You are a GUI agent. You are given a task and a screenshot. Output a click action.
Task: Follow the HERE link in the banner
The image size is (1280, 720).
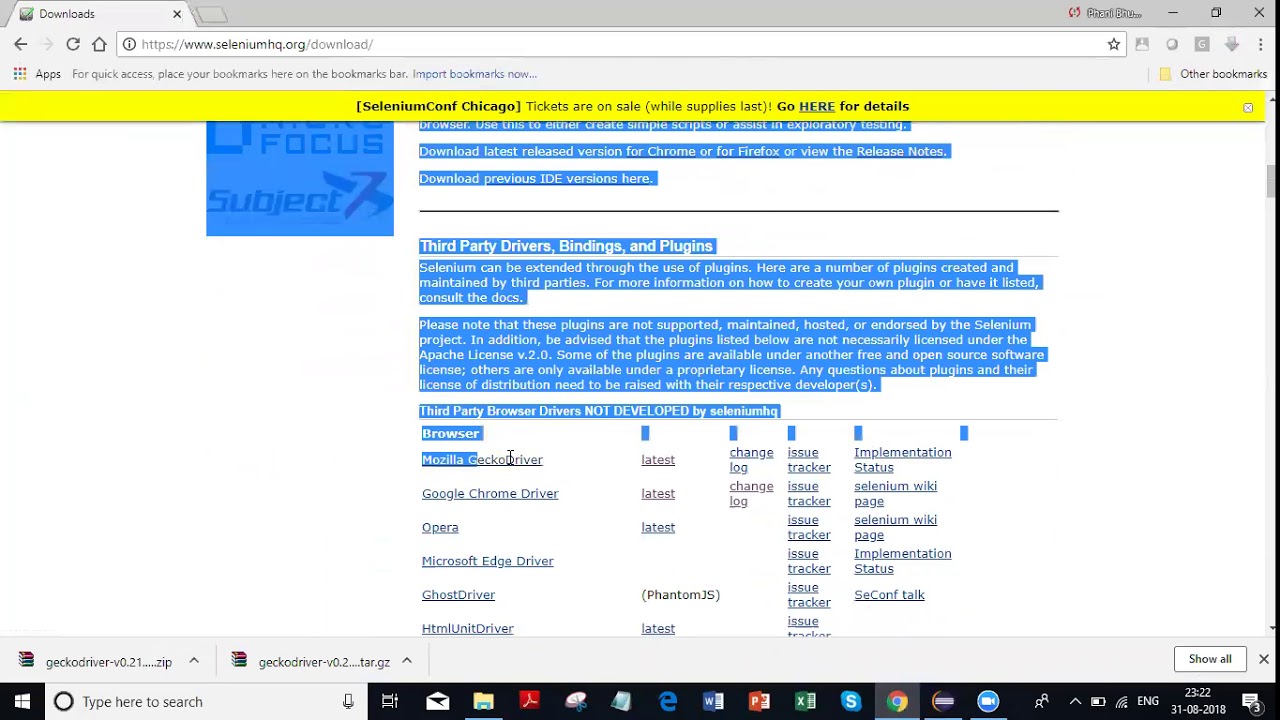click(816, 106)
